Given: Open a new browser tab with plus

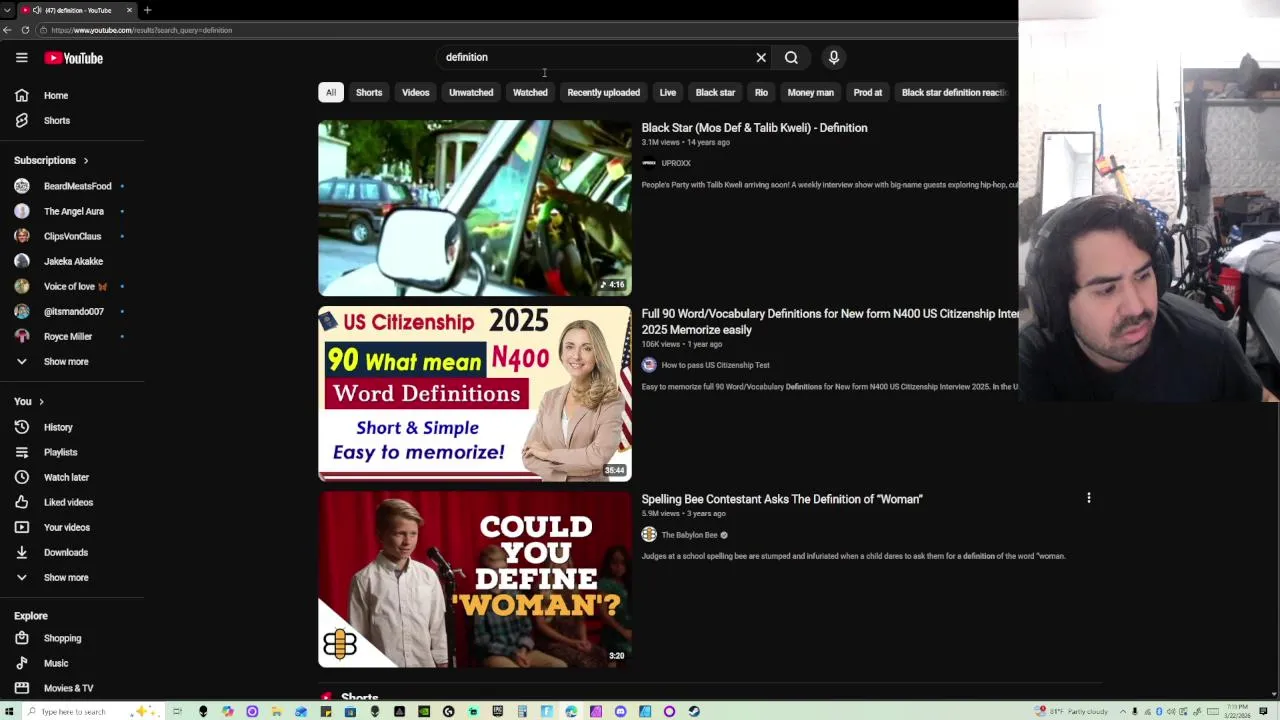Looking at the screenshot, I should coord(147,10).
